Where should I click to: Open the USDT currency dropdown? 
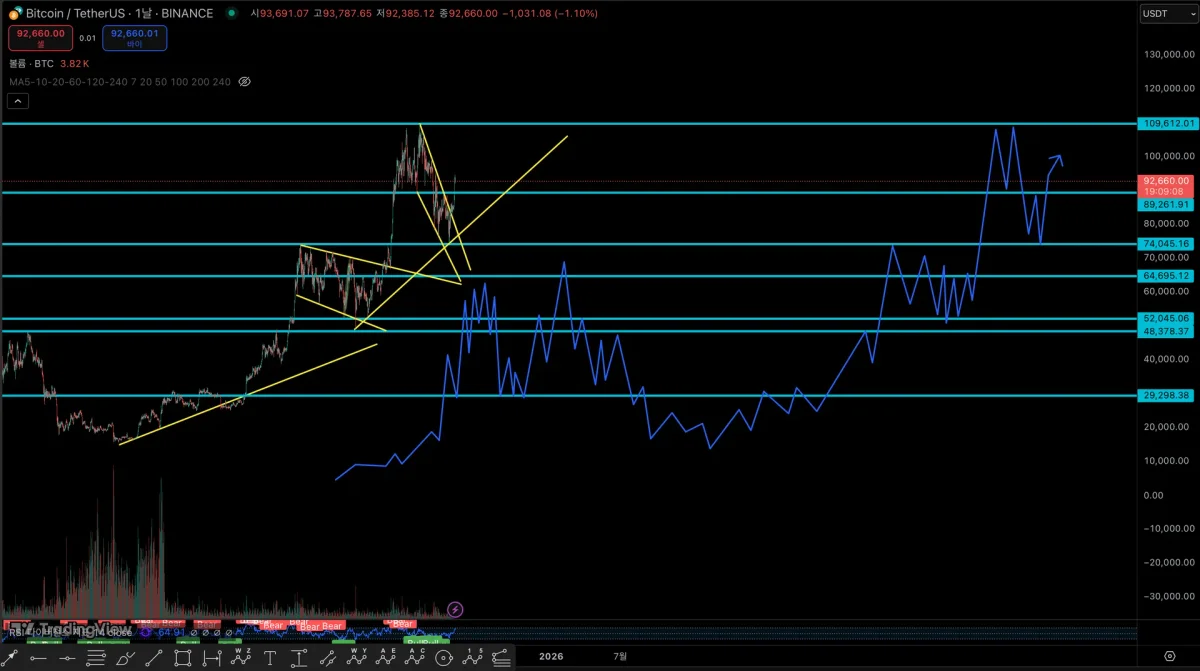(1162, 13)
